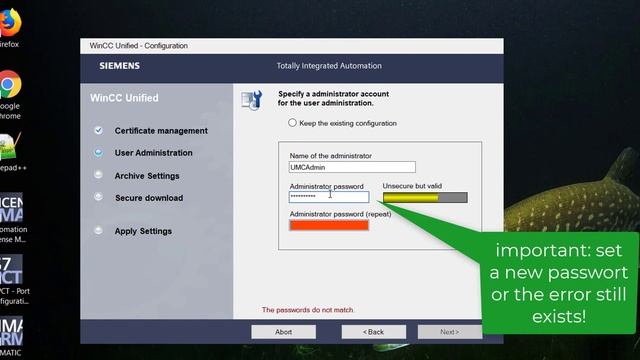Click the 'WinCC Unified' sidebar heading
Viewport: 640px width, 360px height.
124,98
